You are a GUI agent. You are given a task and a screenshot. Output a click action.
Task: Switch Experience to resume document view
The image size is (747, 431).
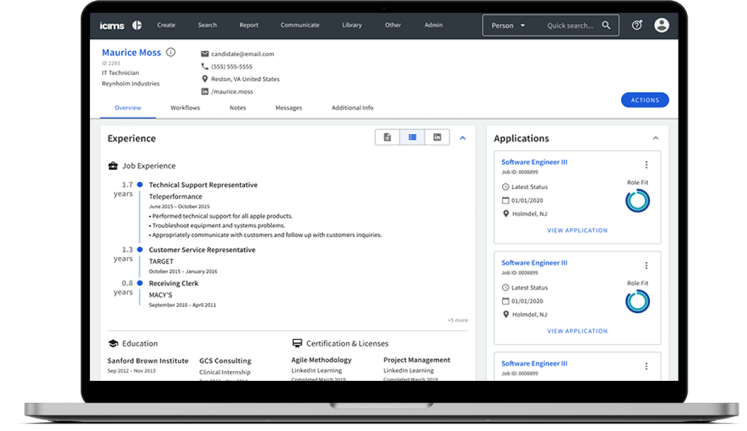coord(387,137)
